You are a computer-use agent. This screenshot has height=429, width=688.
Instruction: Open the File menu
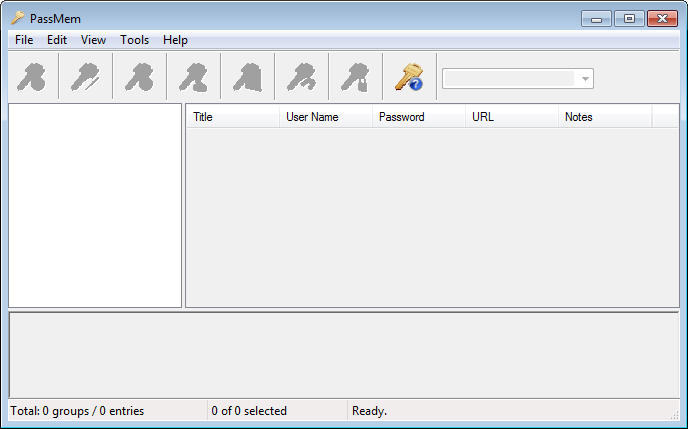(x=24, y=40)
